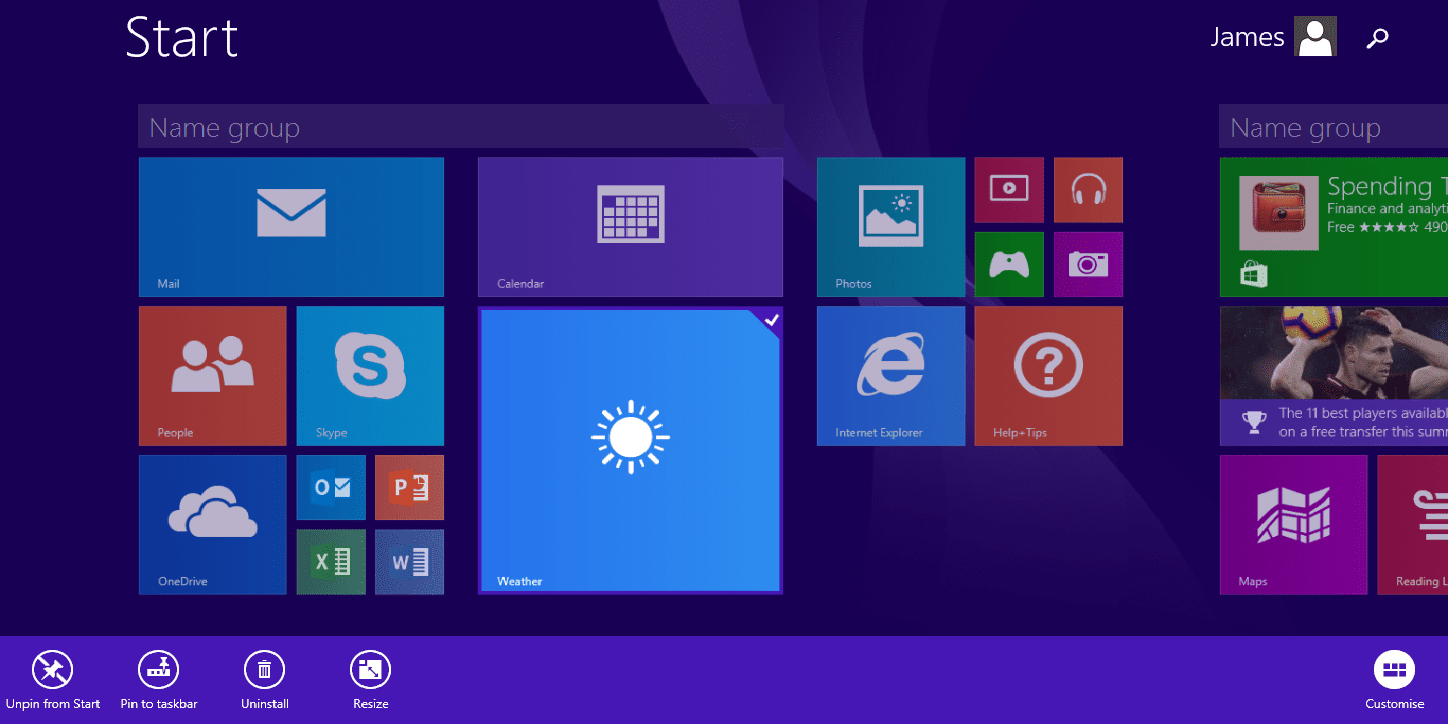Select the large Weather tile sun icon

point(630,437)
